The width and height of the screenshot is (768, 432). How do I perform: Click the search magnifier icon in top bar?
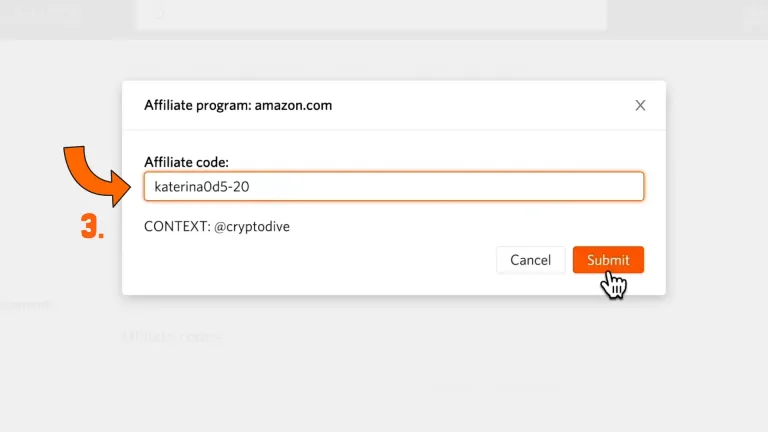tap(159, 15)
